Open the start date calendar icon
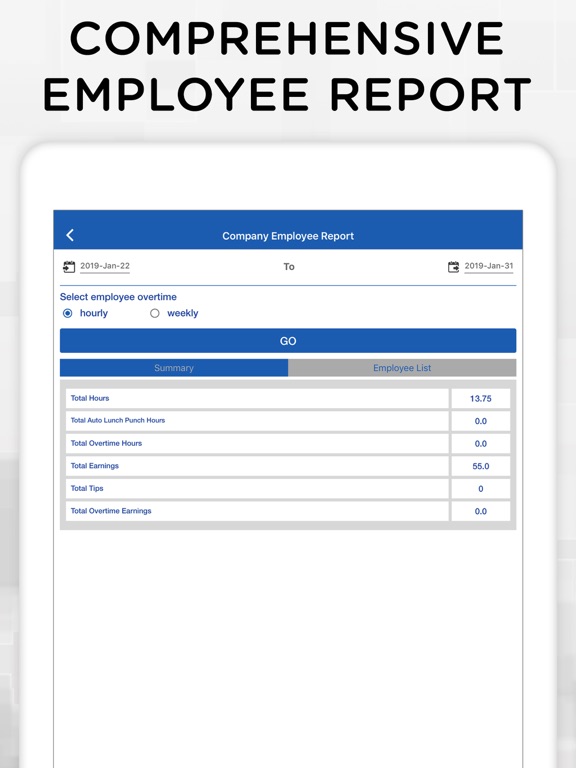This screenshot has height=768, width=576. [x=69, y=266]
